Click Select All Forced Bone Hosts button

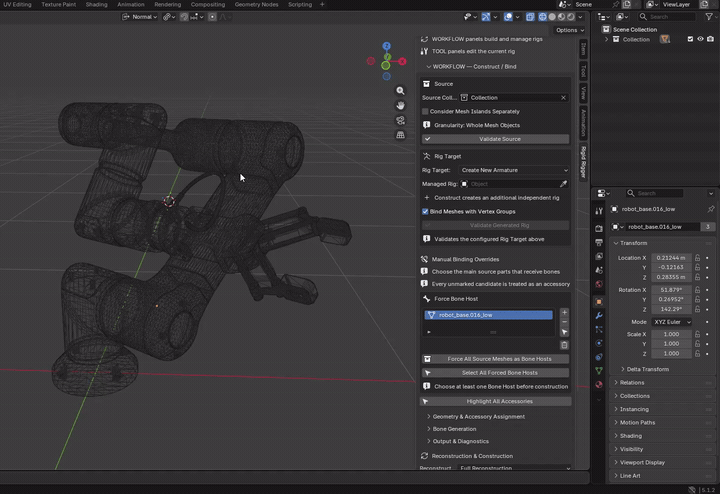pos(495,373)
